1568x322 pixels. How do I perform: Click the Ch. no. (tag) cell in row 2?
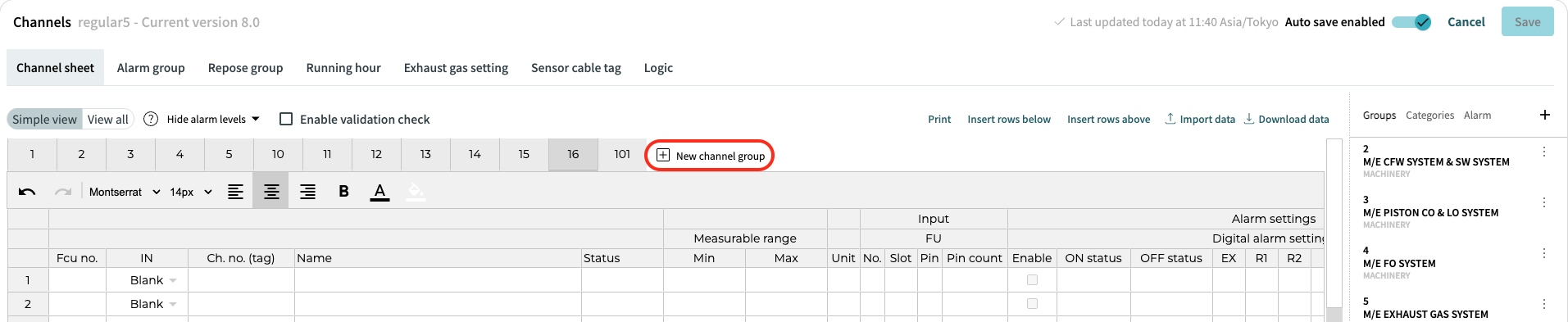[241, 304]
